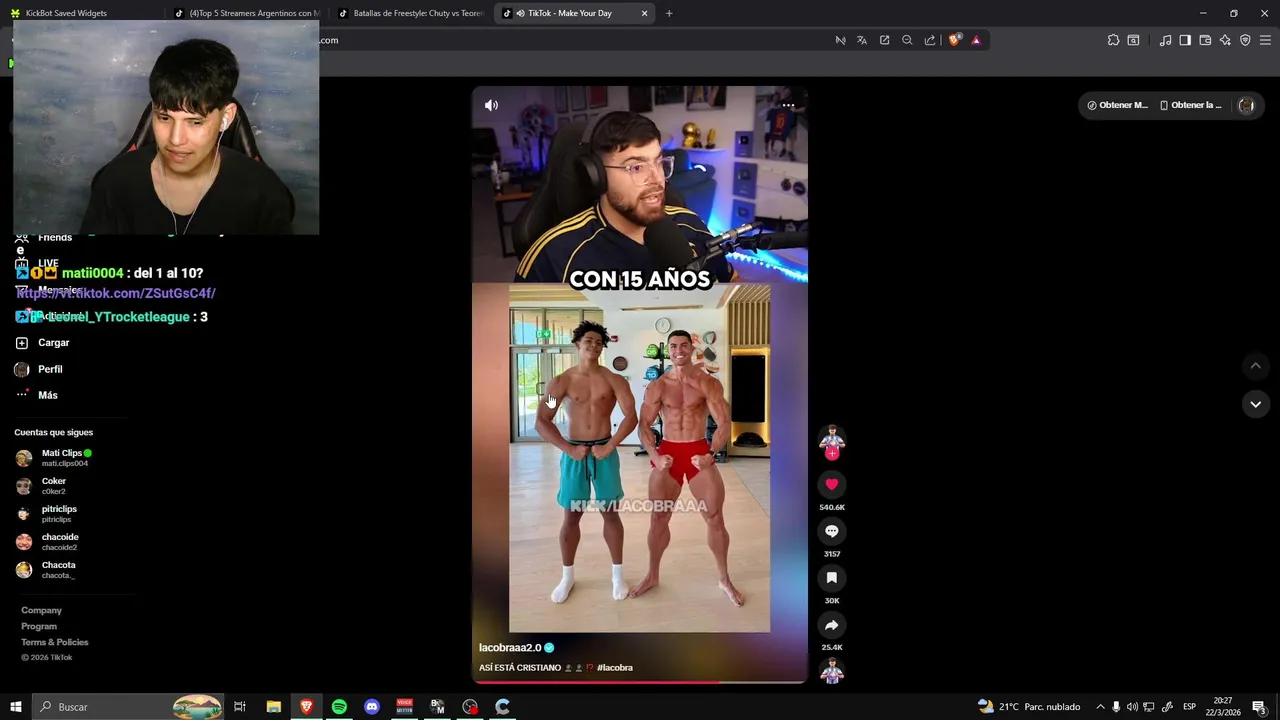Viewport: 1280px width, 720px height.
Task: Go to the previous video
Action: [x=1255, y=365]
